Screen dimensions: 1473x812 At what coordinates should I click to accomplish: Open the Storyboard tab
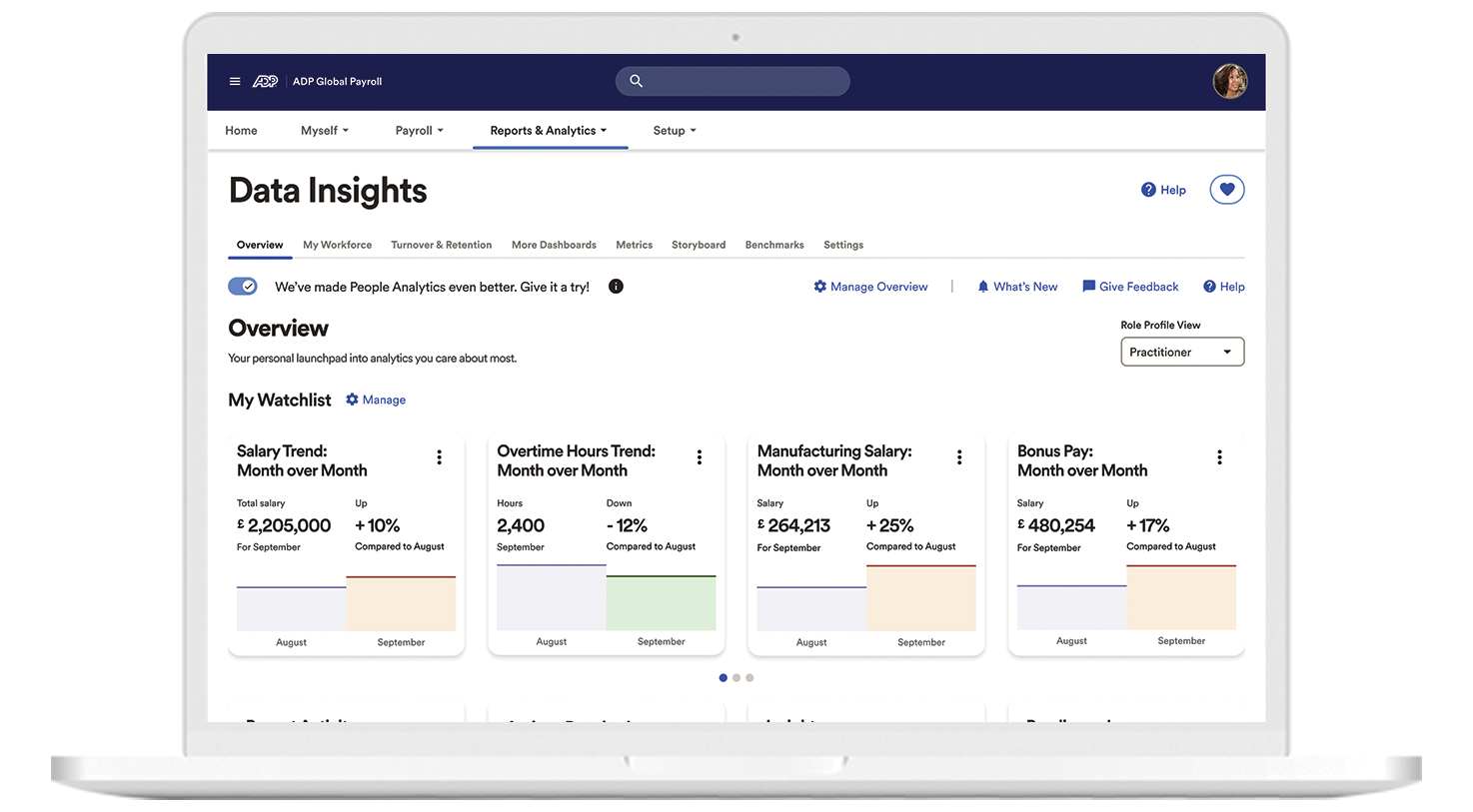[x=699, y=245]
